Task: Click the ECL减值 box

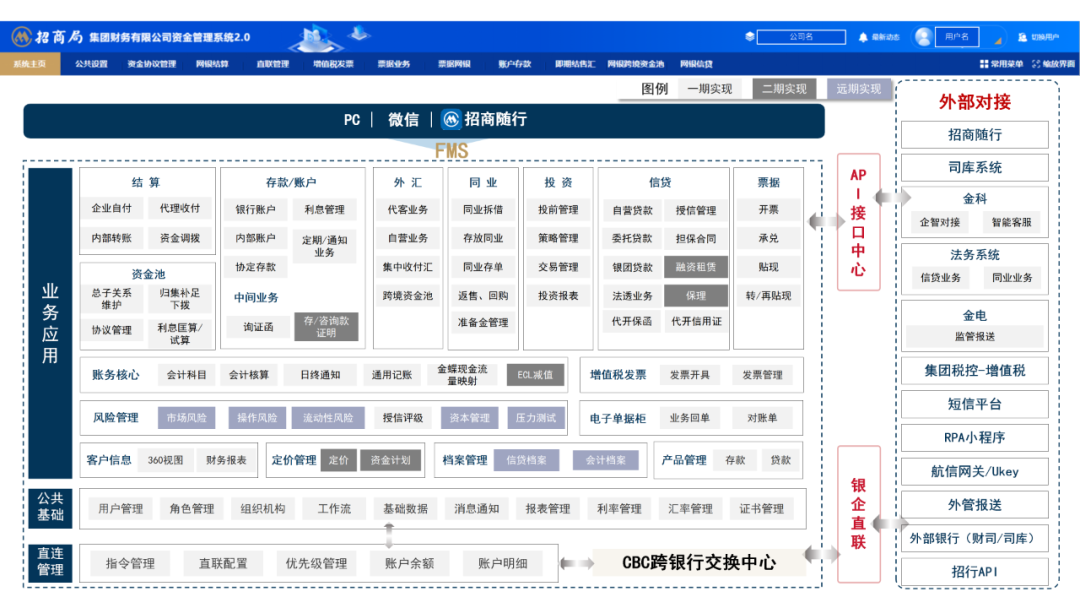Action: point(535,375)
